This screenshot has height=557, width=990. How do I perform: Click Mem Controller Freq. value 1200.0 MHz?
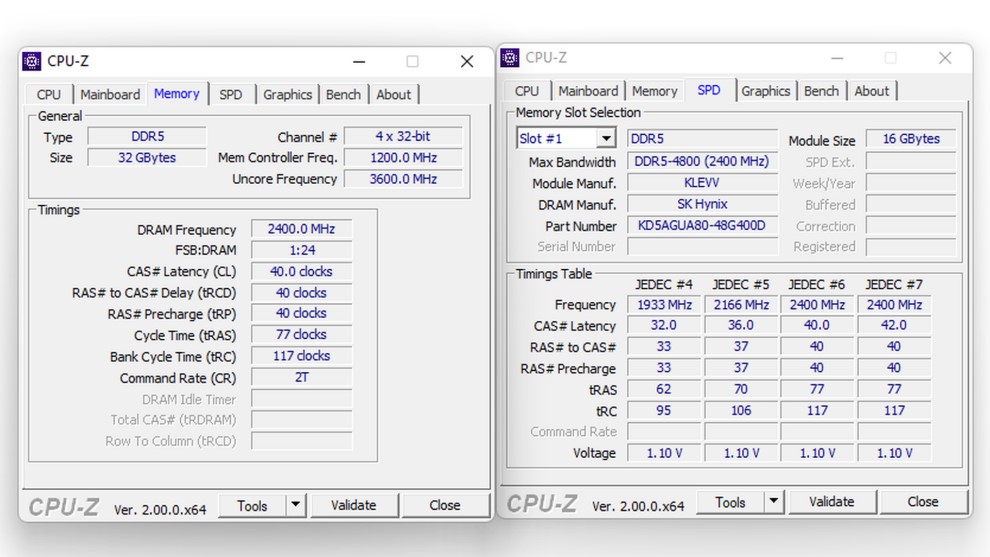pyautogui.click(x=403, y=158)
